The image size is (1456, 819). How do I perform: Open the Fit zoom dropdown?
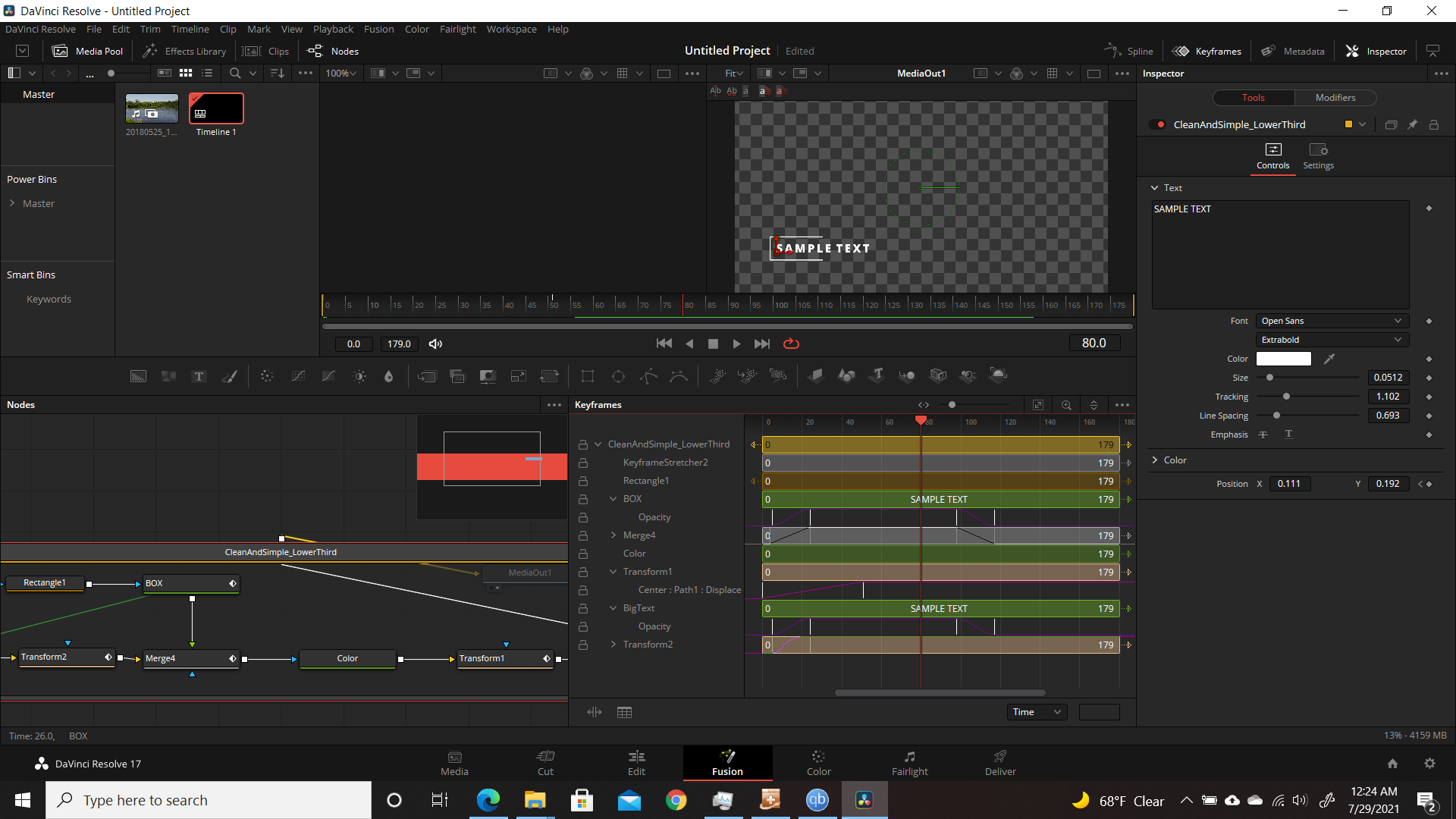pos(733,73)
